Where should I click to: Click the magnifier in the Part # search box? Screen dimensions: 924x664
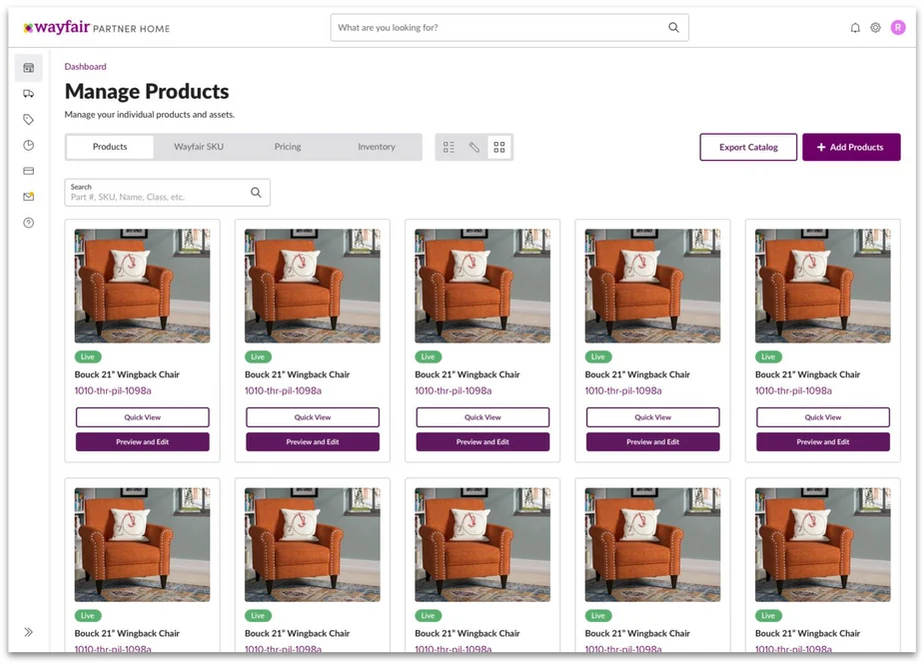click(x=256, y=193)
